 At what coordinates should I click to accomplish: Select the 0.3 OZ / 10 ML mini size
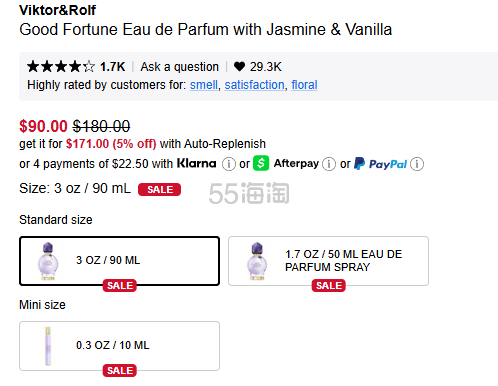point(119,346)
